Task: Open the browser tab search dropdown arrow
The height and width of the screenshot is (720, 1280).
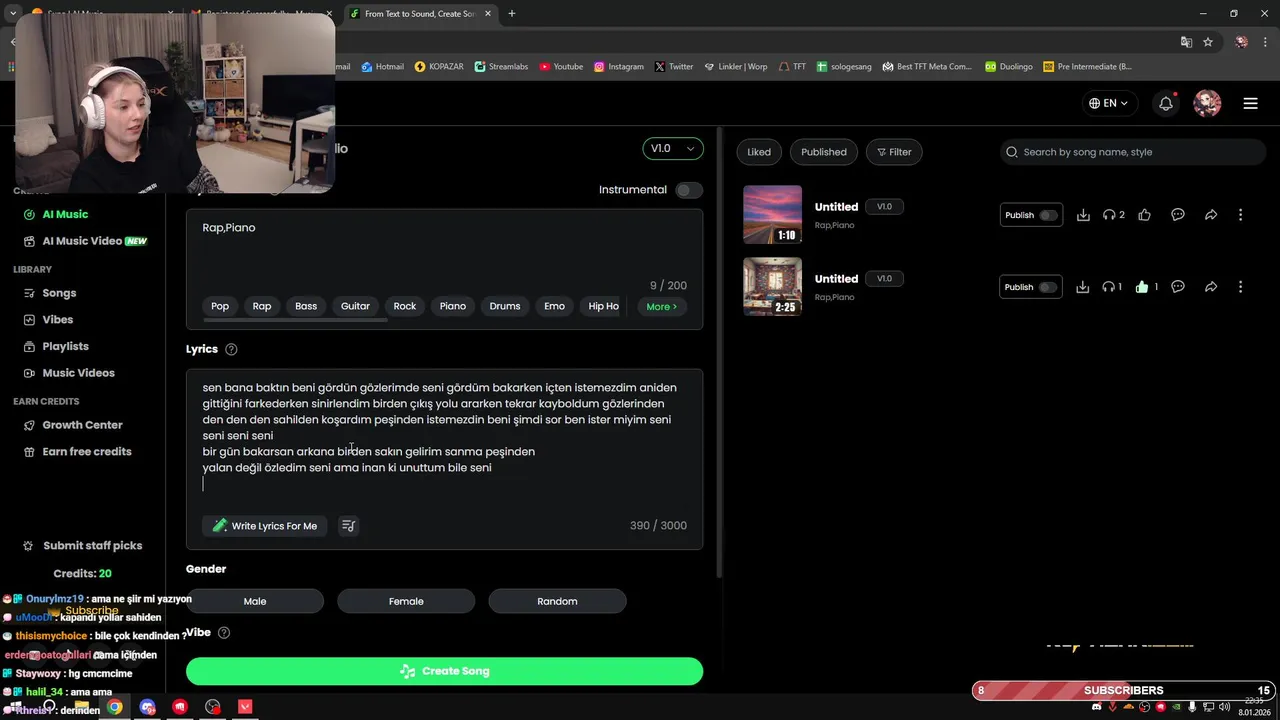Action: pyautogui.click(x=13, y=13)
